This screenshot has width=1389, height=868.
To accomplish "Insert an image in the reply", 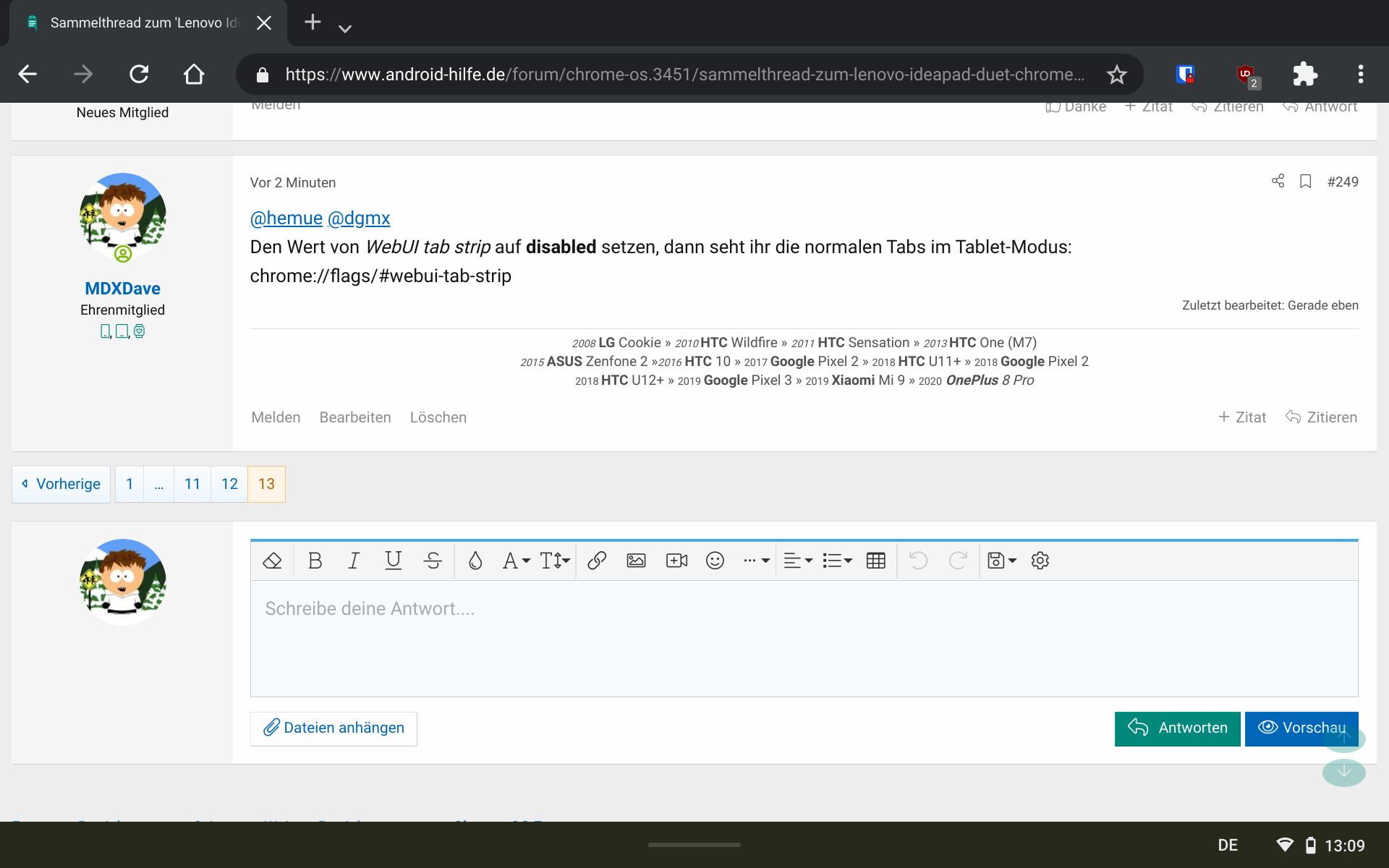I will pos(636,561).
